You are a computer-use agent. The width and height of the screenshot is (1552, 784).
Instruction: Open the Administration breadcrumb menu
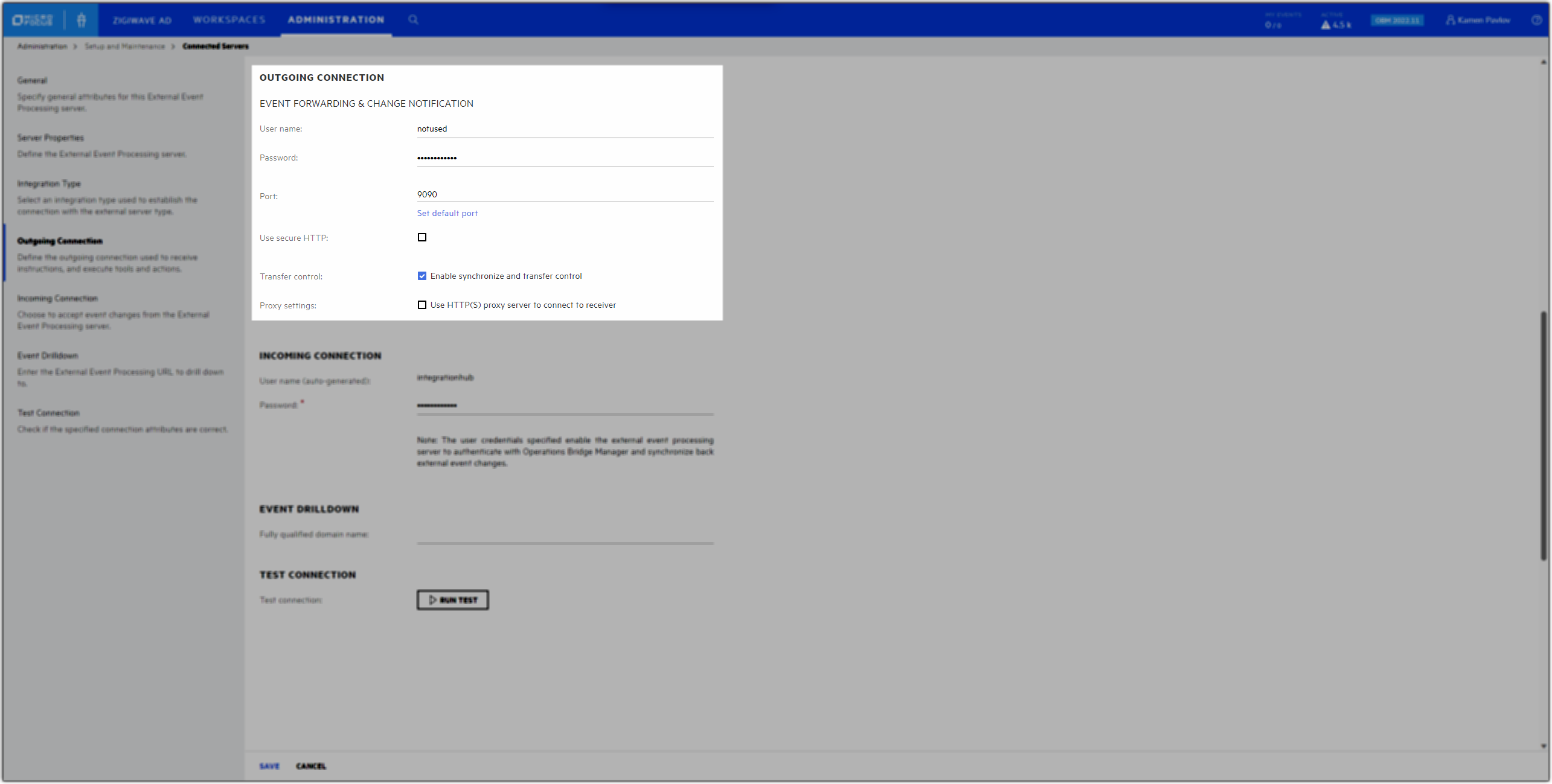pos(42,46)
